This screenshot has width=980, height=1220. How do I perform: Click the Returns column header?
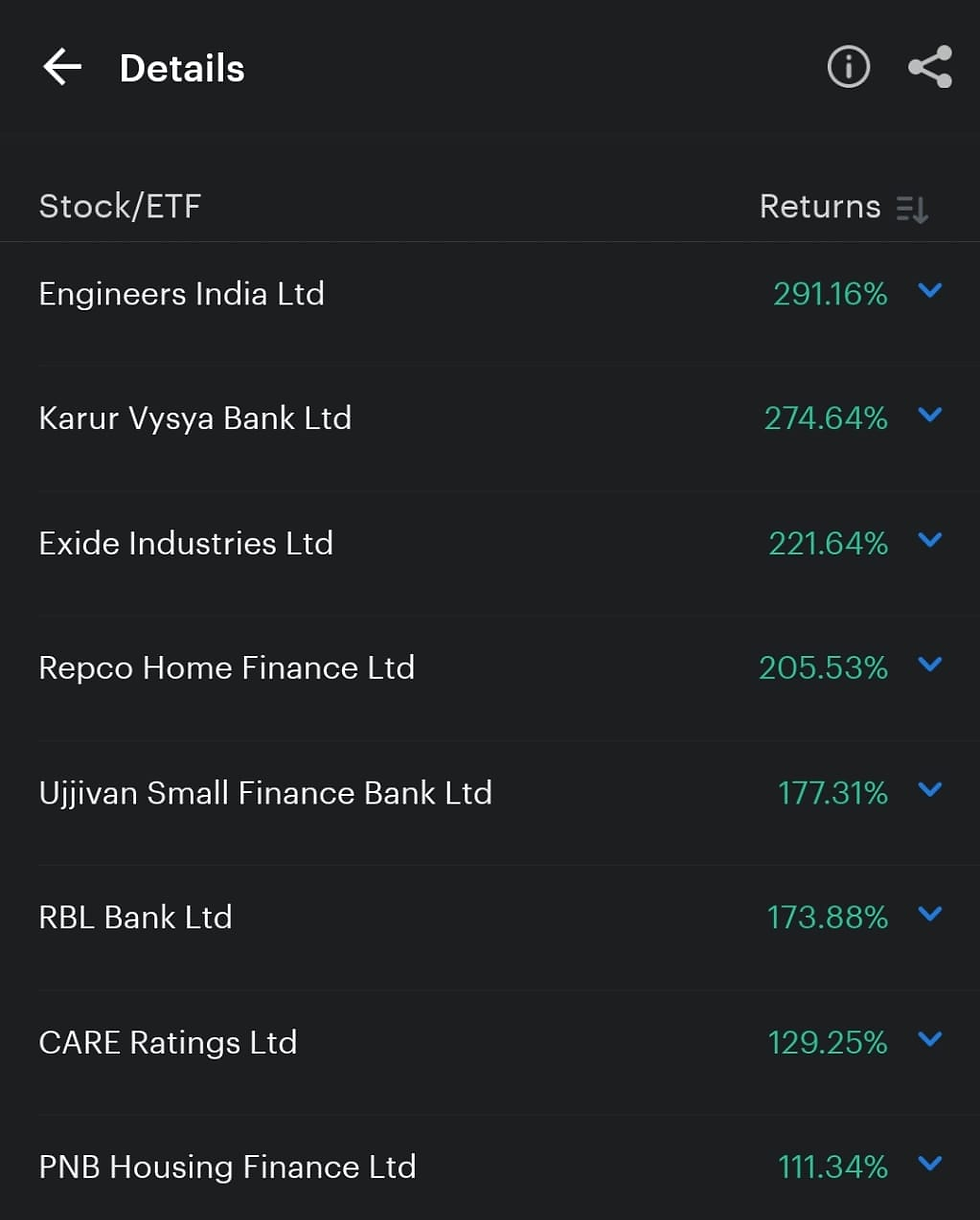click(x=820, y=207)
